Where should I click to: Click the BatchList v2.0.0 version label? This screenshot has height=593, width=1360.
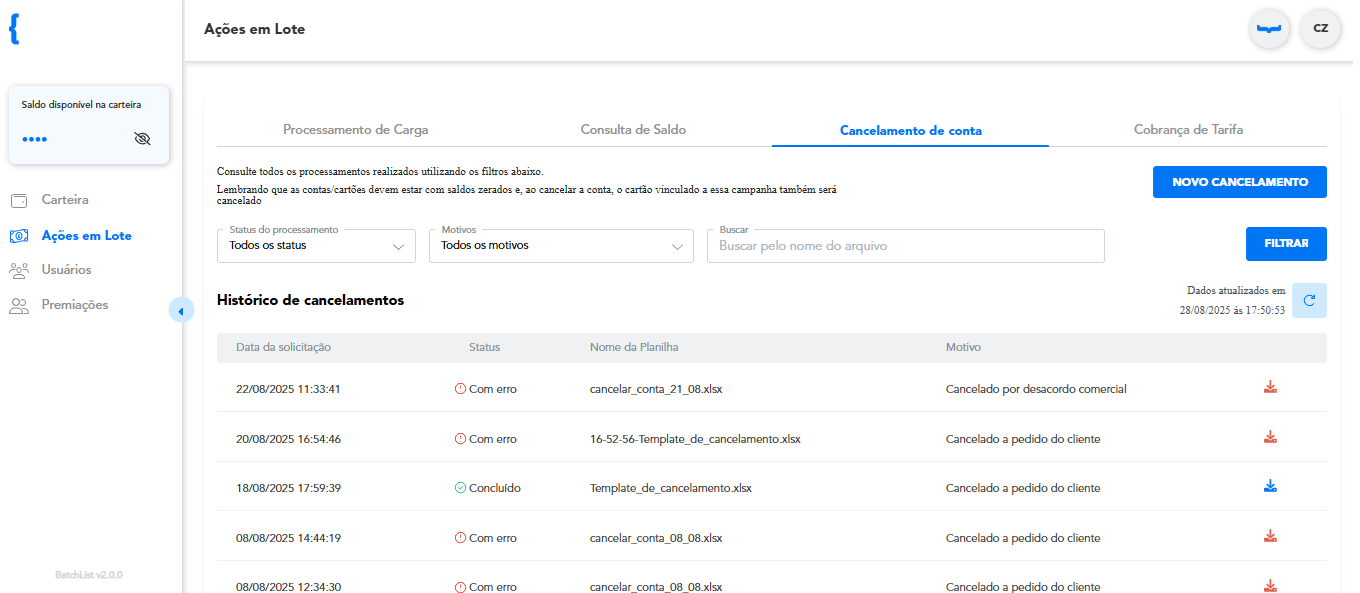tap(89, 575)
